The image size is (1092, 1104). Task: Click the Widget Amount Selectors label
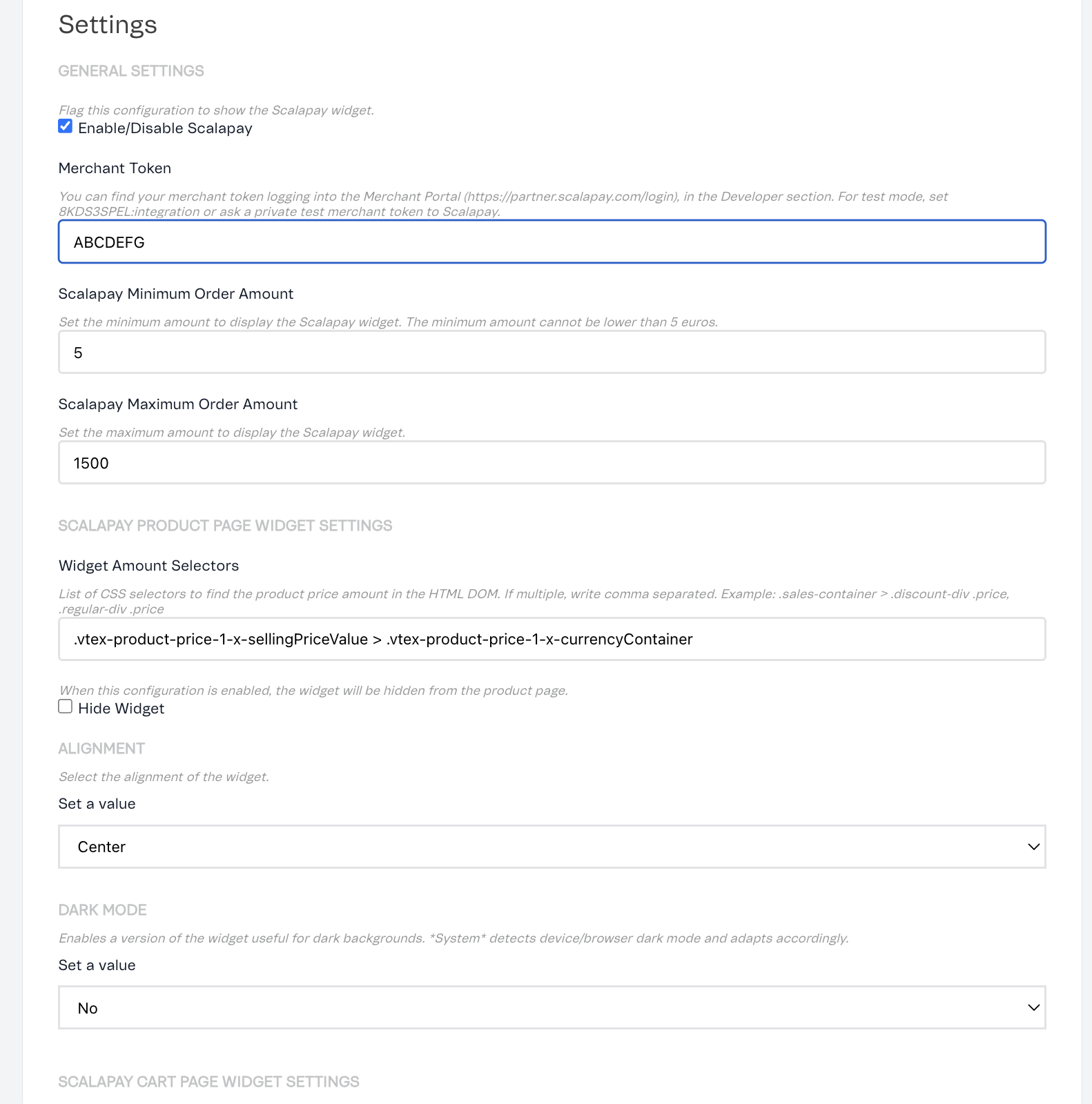tap(148, 566)
